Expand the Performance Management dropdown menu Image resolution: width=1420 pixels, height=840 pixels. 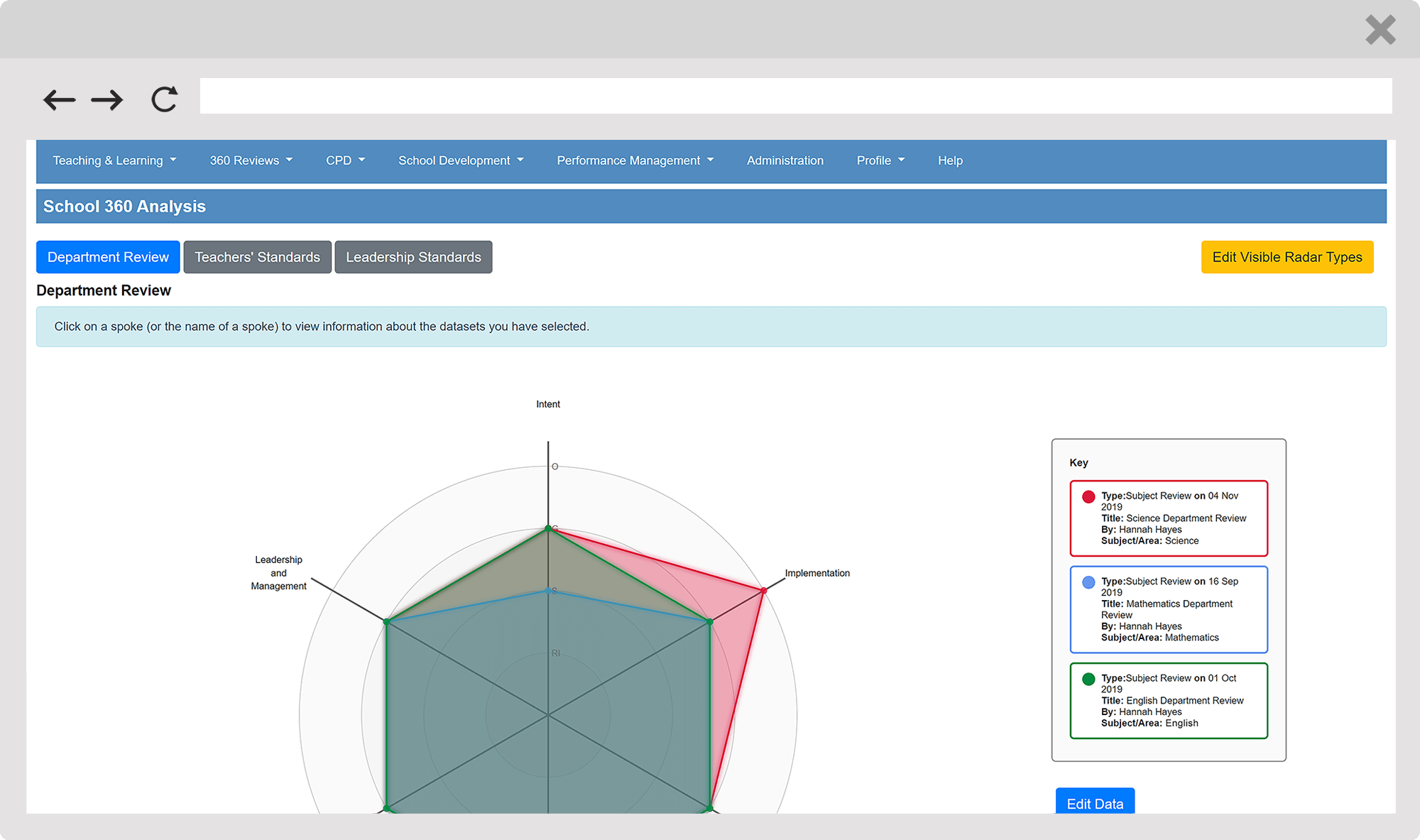click(635, 160)
